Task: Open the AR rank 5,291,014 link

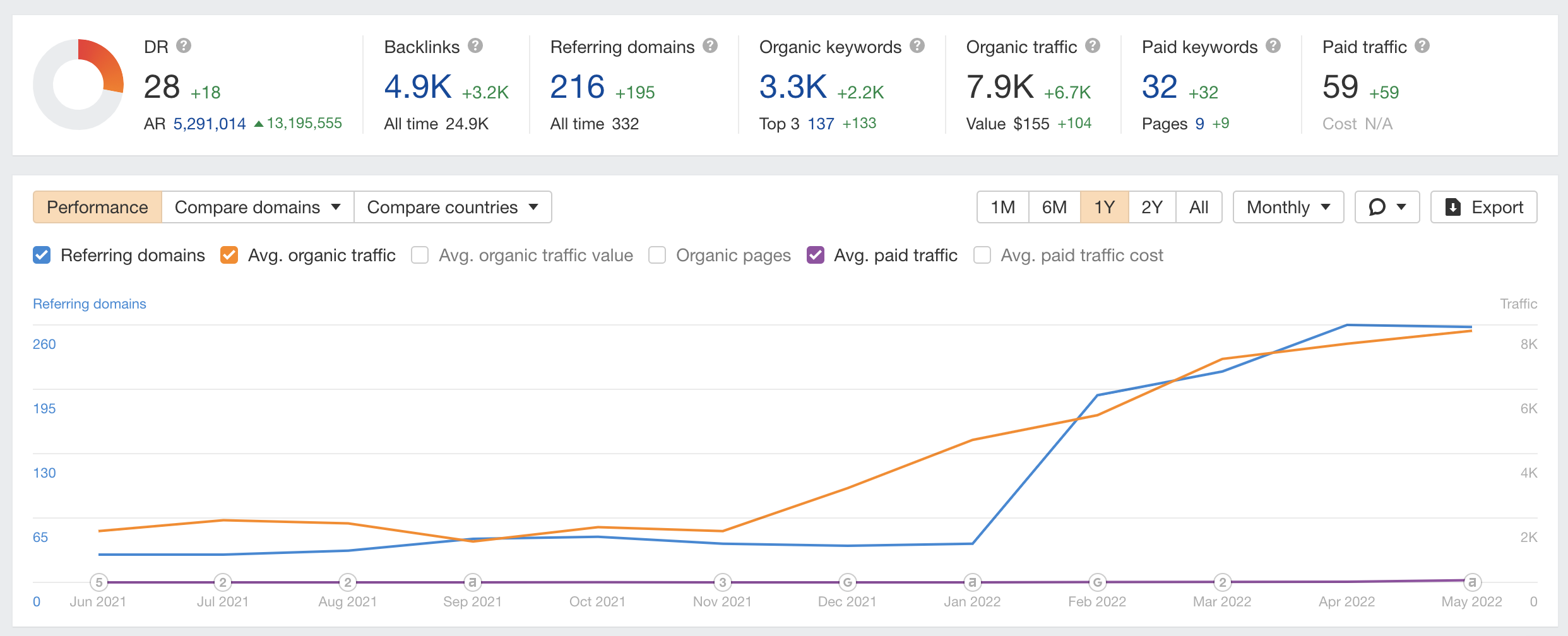Action: [x=209, y=124]
